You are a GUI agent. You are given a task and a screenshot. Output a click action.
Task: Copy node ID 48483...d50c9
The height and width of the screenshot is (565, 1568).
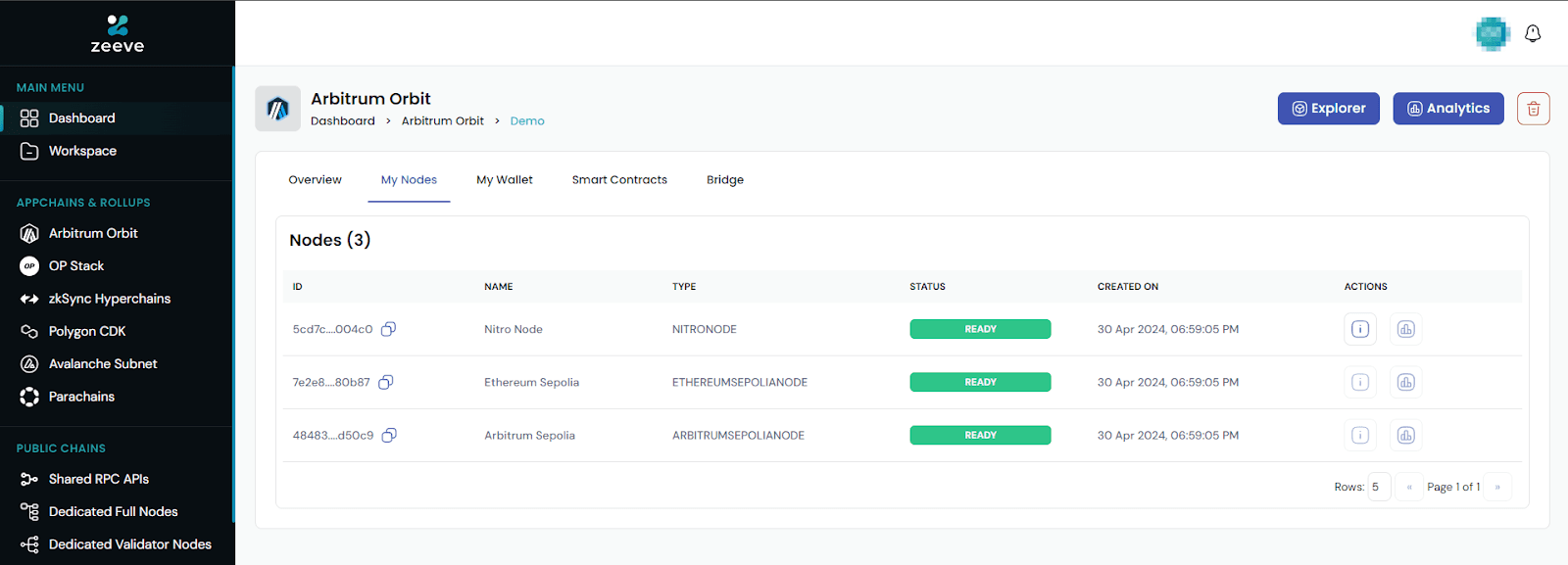tap(389, 435)
